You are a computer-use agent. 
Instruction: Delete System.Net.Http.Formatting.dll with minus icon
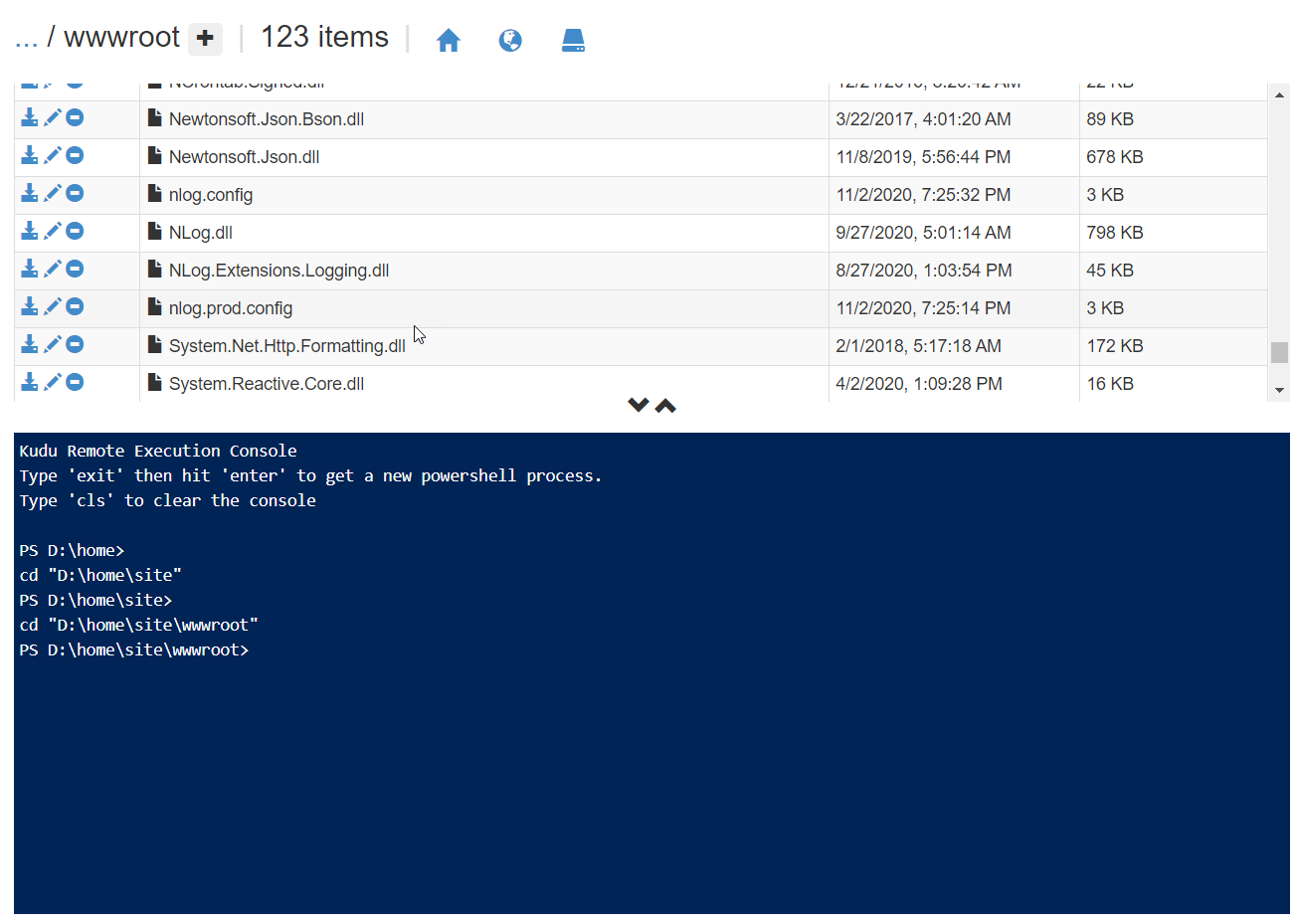coord(75,344)
